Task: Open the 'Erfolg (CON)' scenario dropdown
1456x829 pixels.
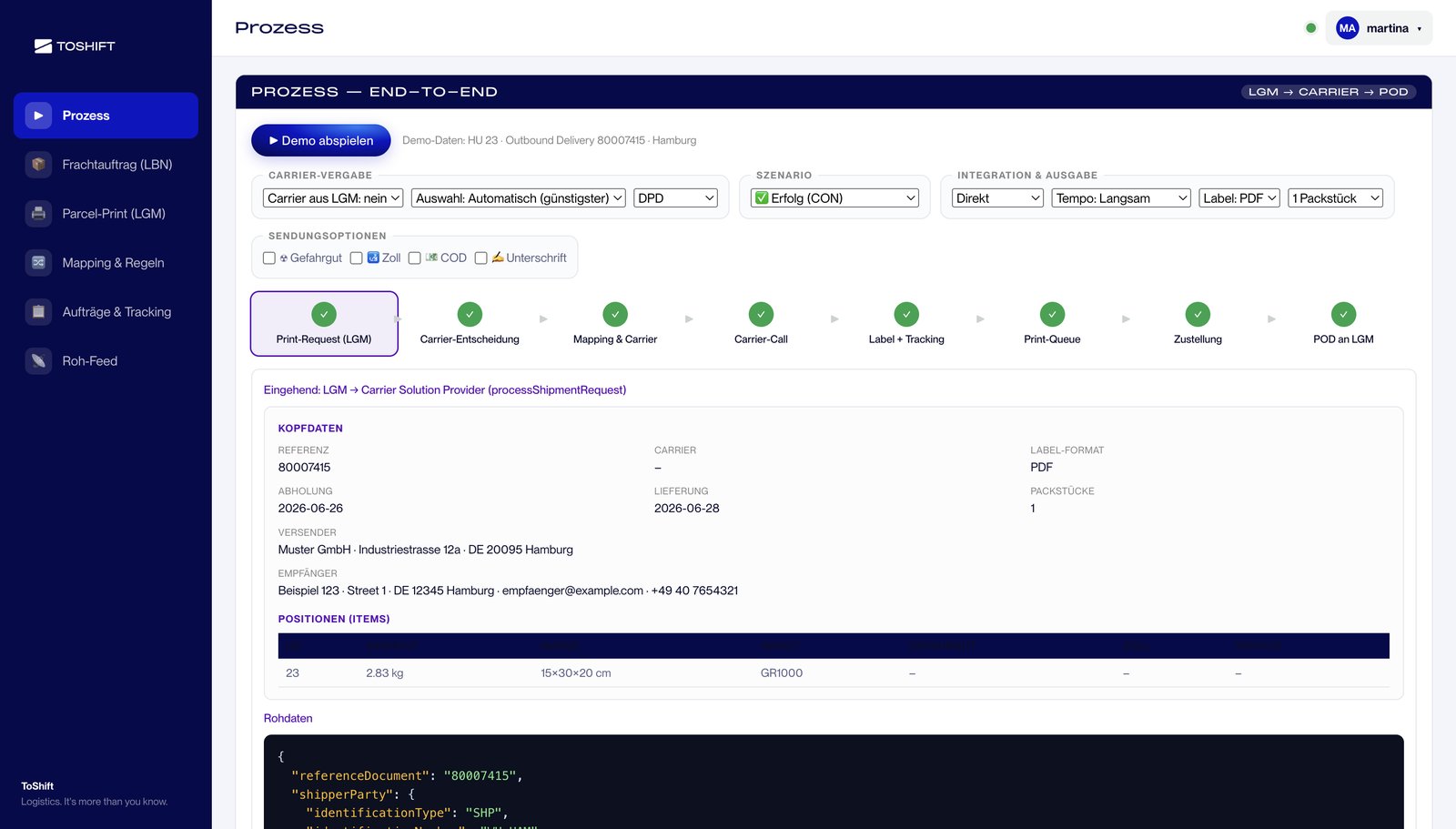Action: click(834, 198)
